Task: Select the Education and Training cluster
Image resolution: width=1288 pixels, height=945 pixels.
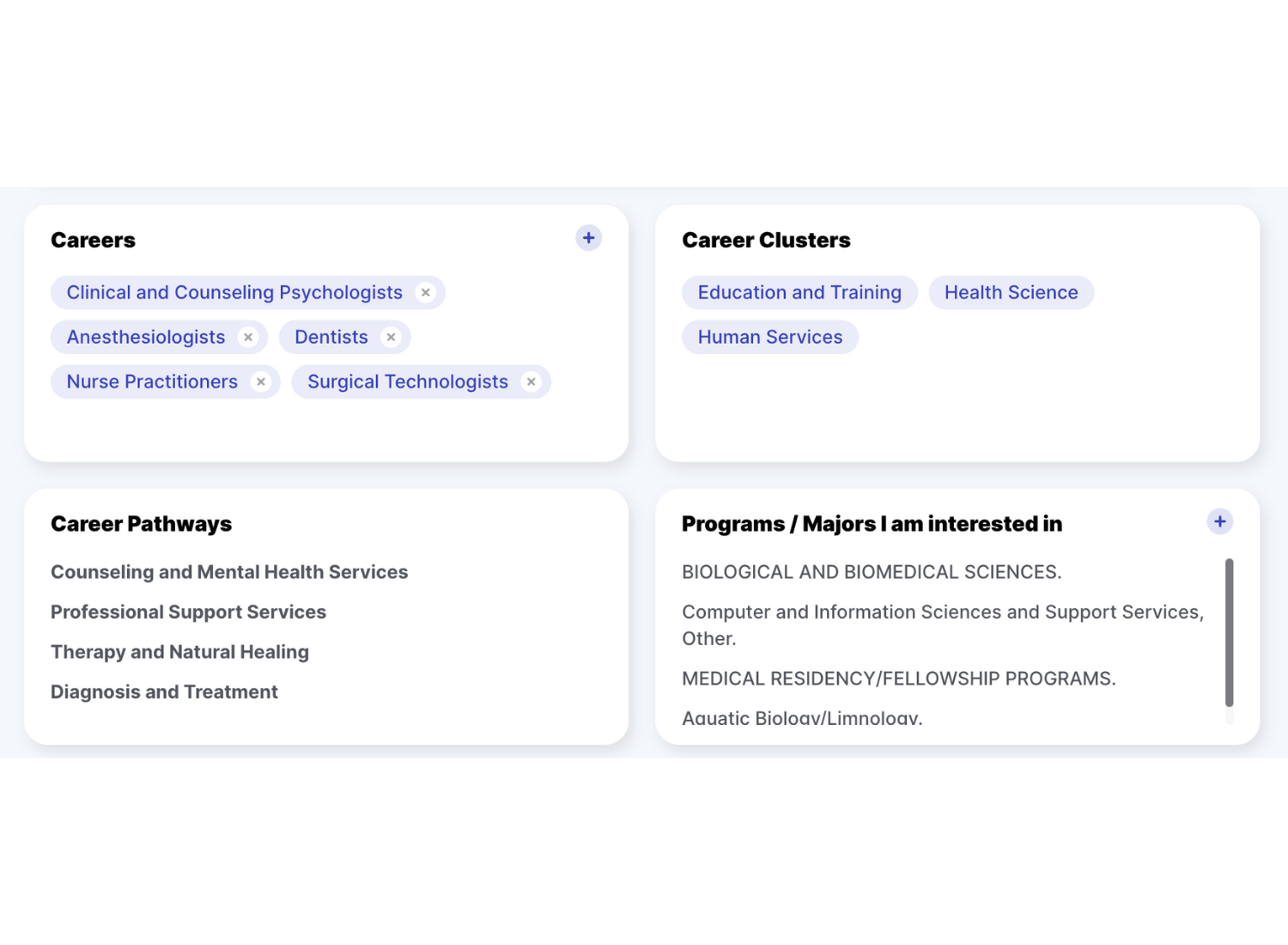Action: [x=799, y=292]
